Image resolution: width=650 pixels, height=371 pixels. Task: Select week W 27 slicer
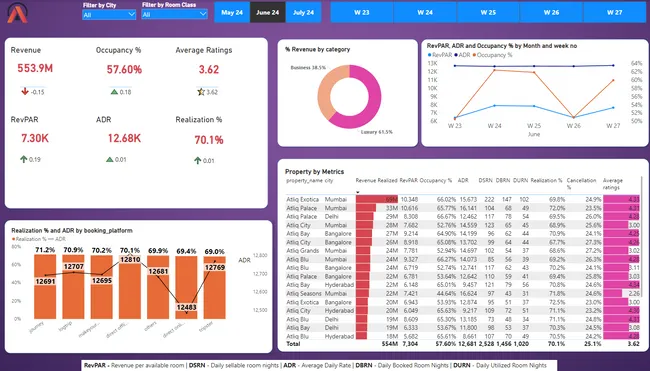pyautogui.click(x=614, y=12)
